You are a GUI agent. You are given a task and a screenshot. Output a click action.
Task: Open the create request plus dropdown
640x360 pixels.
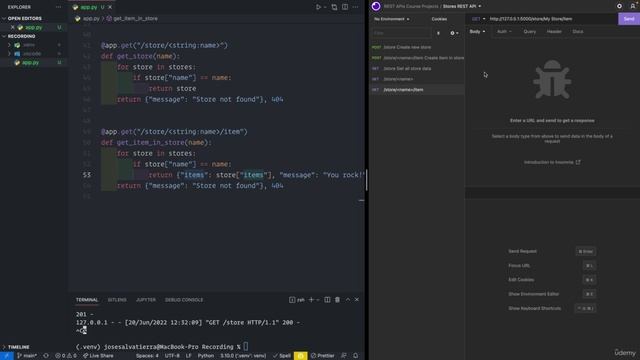454,33
